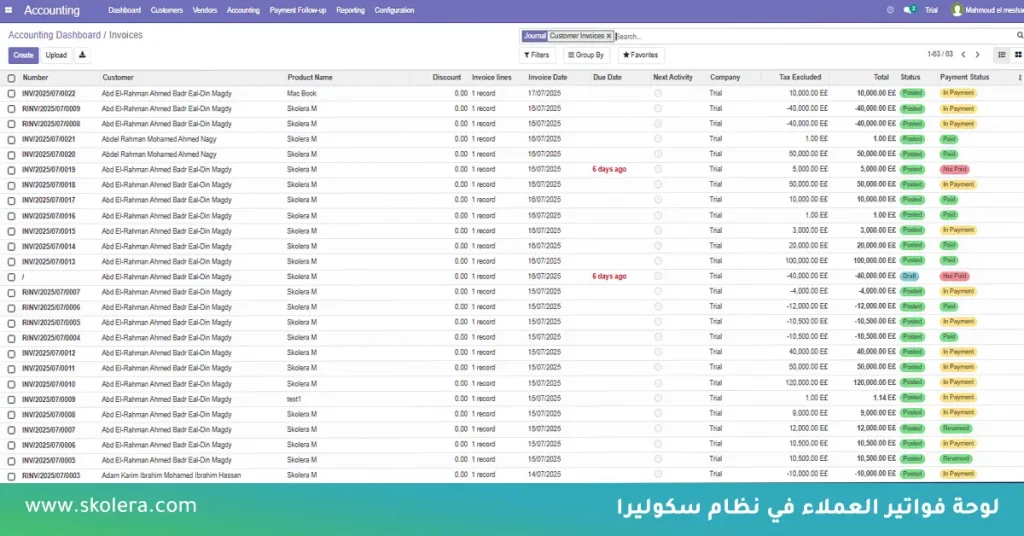
Task: Open the Payment Follow-up menu
Action: coord(298,10)
